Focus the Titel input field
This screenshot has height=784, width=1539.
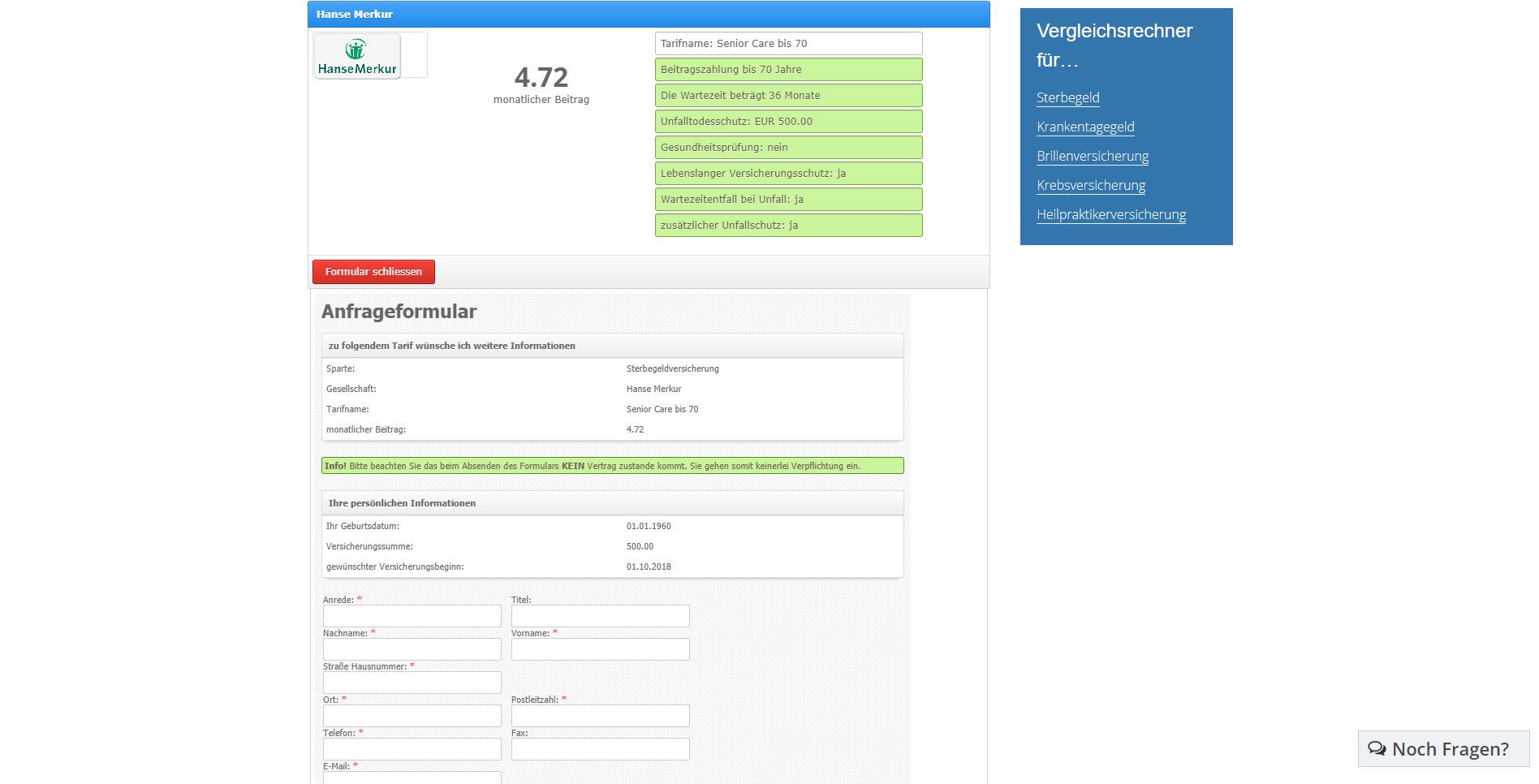[601, 616]
